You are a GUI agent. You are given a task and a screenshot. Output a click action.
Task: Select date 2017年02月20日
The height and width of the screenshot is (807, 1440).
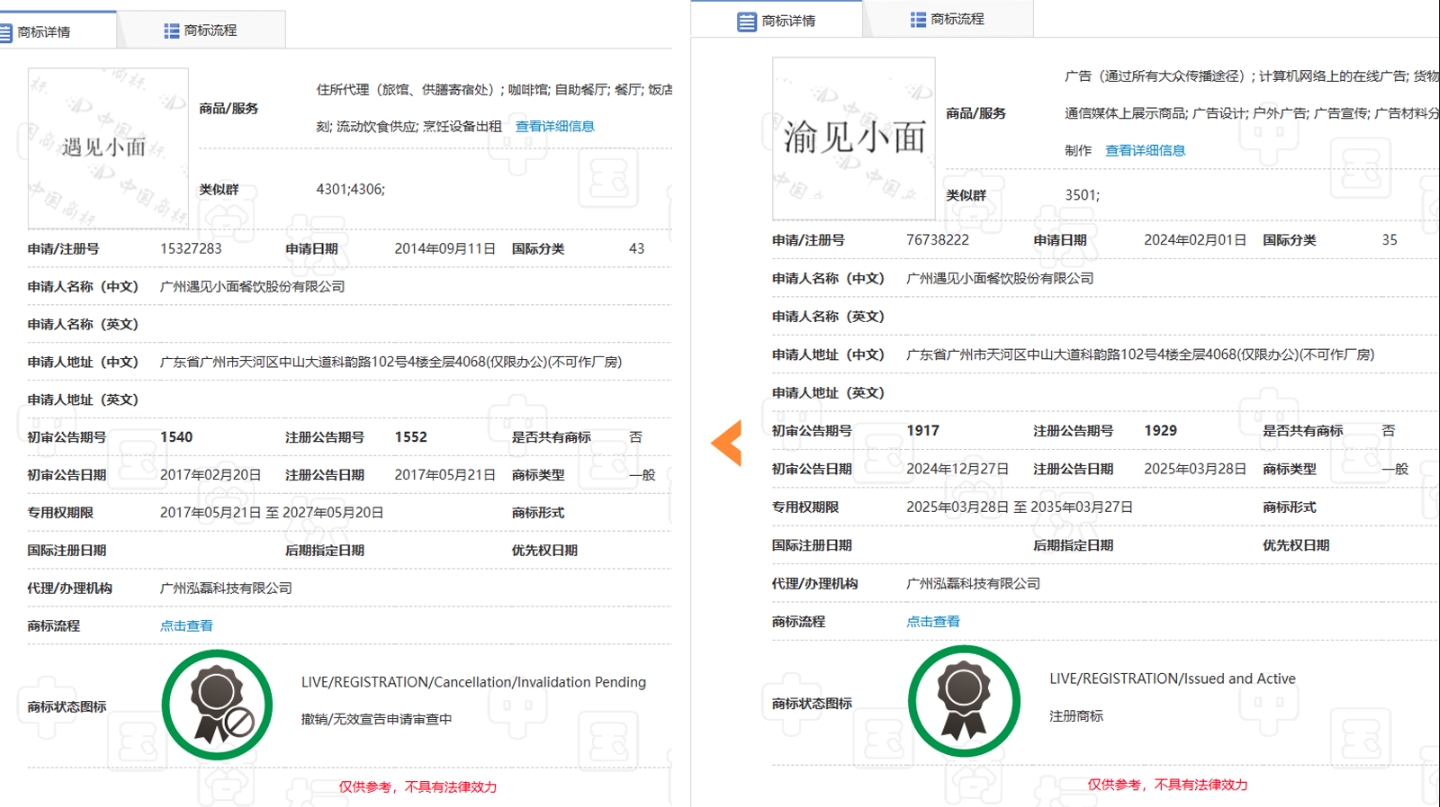coord(211,475)
